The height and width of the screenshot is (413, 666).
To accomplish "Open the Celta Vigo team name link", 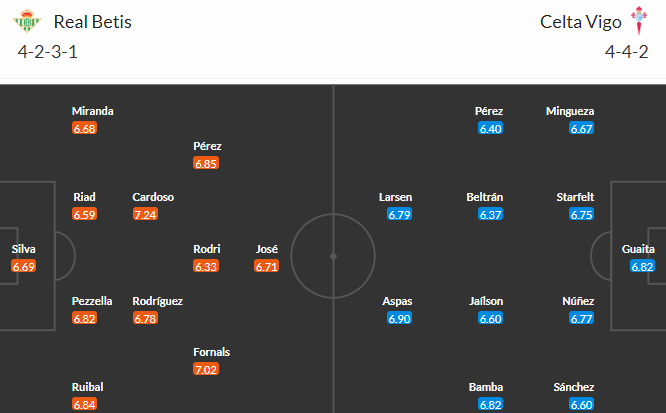I will tap(581, 22).
